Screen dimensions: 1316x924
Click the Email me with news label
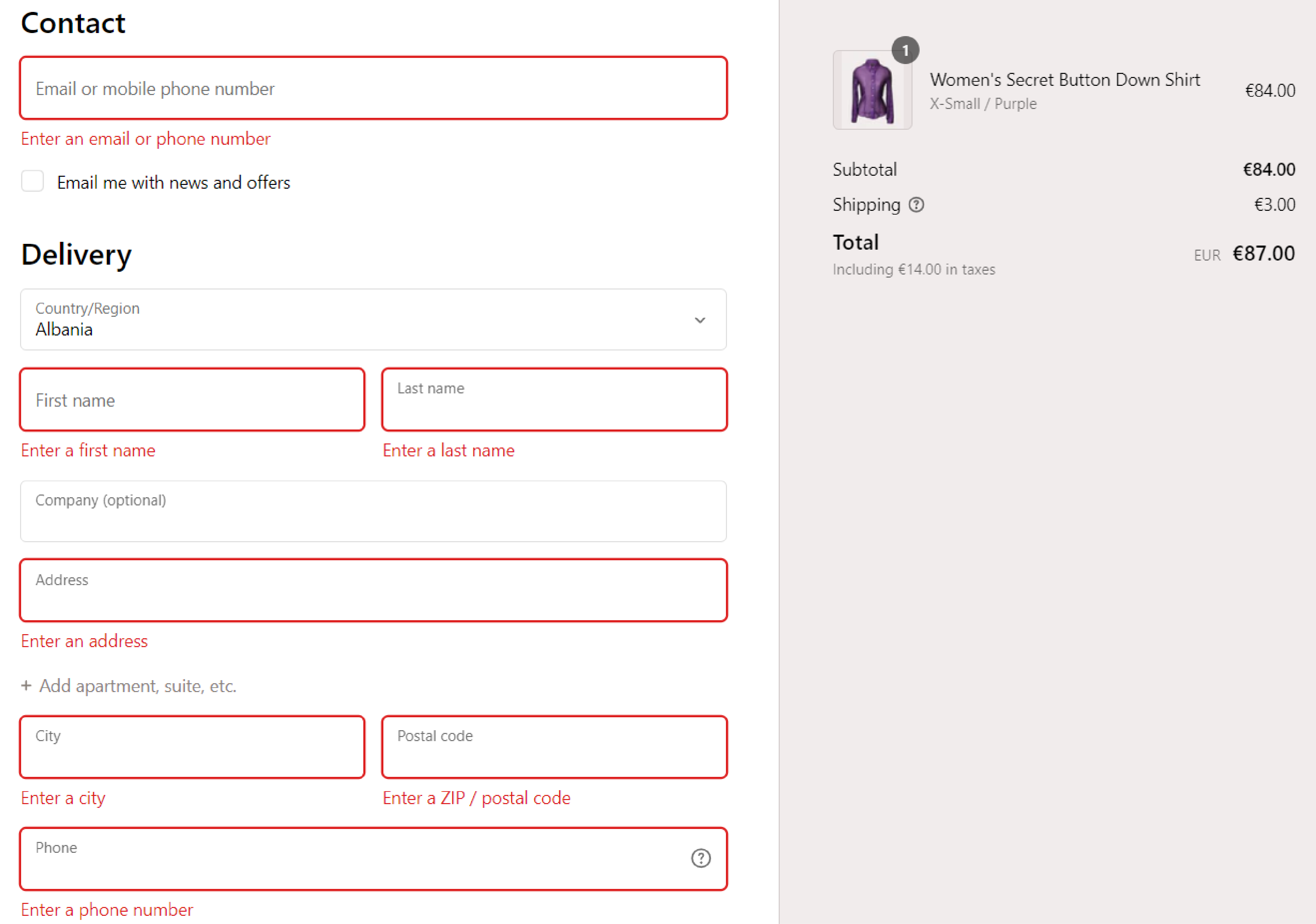173,182
